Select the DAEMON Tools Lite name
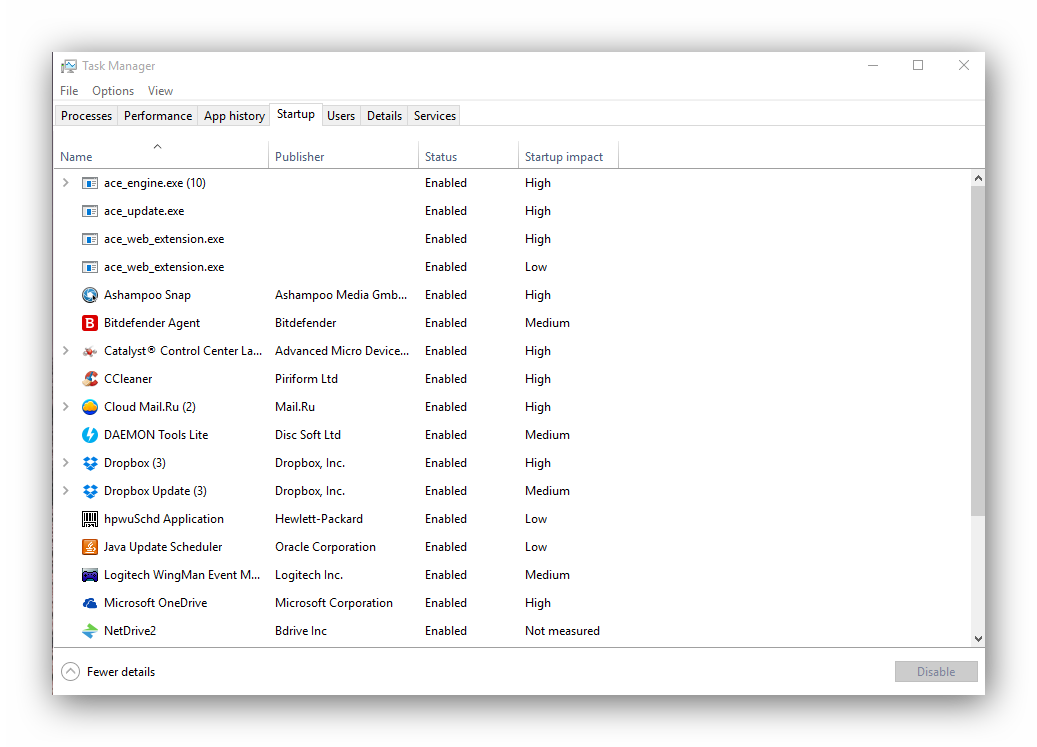 click(x=156, y=435)
